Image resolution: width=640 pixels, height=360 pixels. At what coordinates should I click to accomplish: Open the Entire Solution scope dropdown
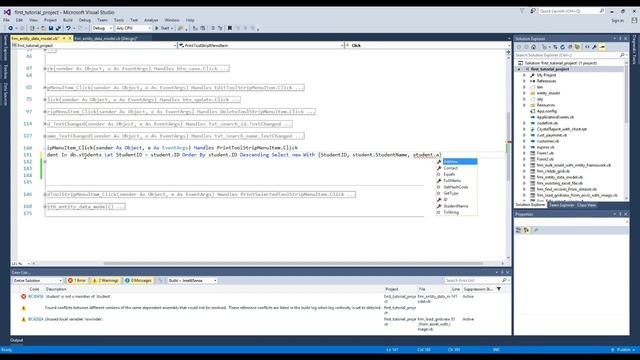point(37,280)
